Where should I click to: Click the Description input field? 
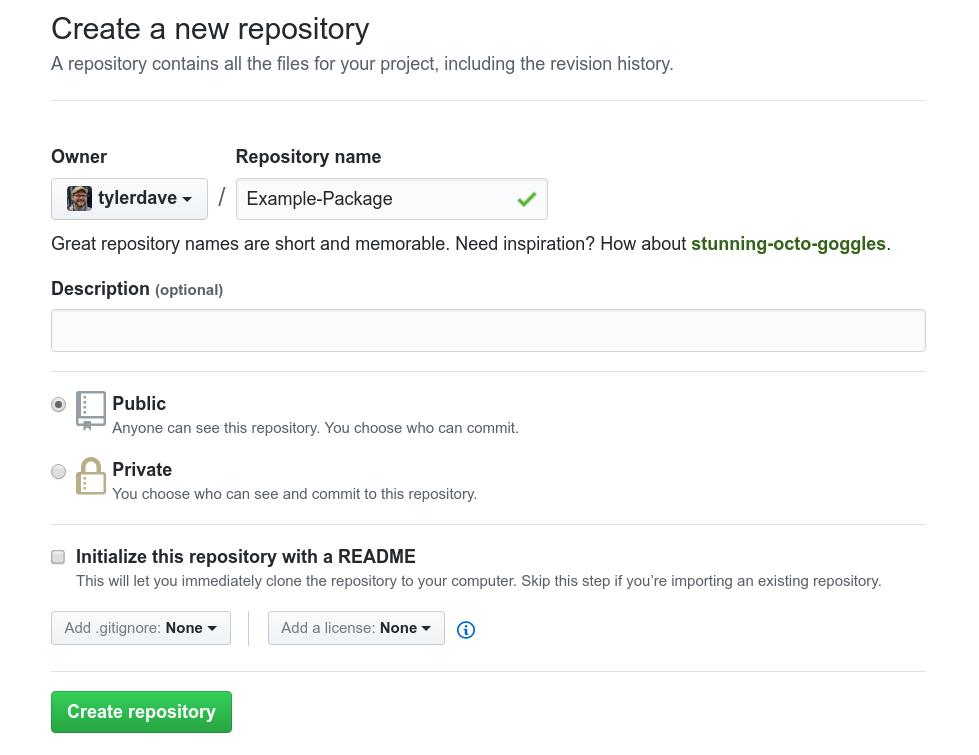pos(488,329)
